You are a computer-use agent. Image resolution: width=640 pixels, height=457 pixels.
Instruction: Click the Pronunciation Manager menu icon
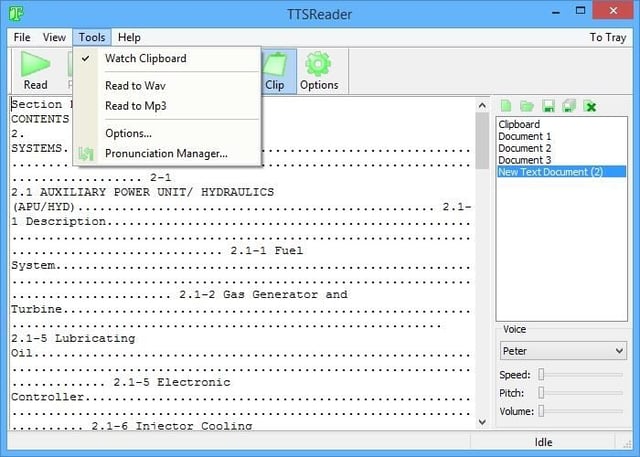pos(86,154)
